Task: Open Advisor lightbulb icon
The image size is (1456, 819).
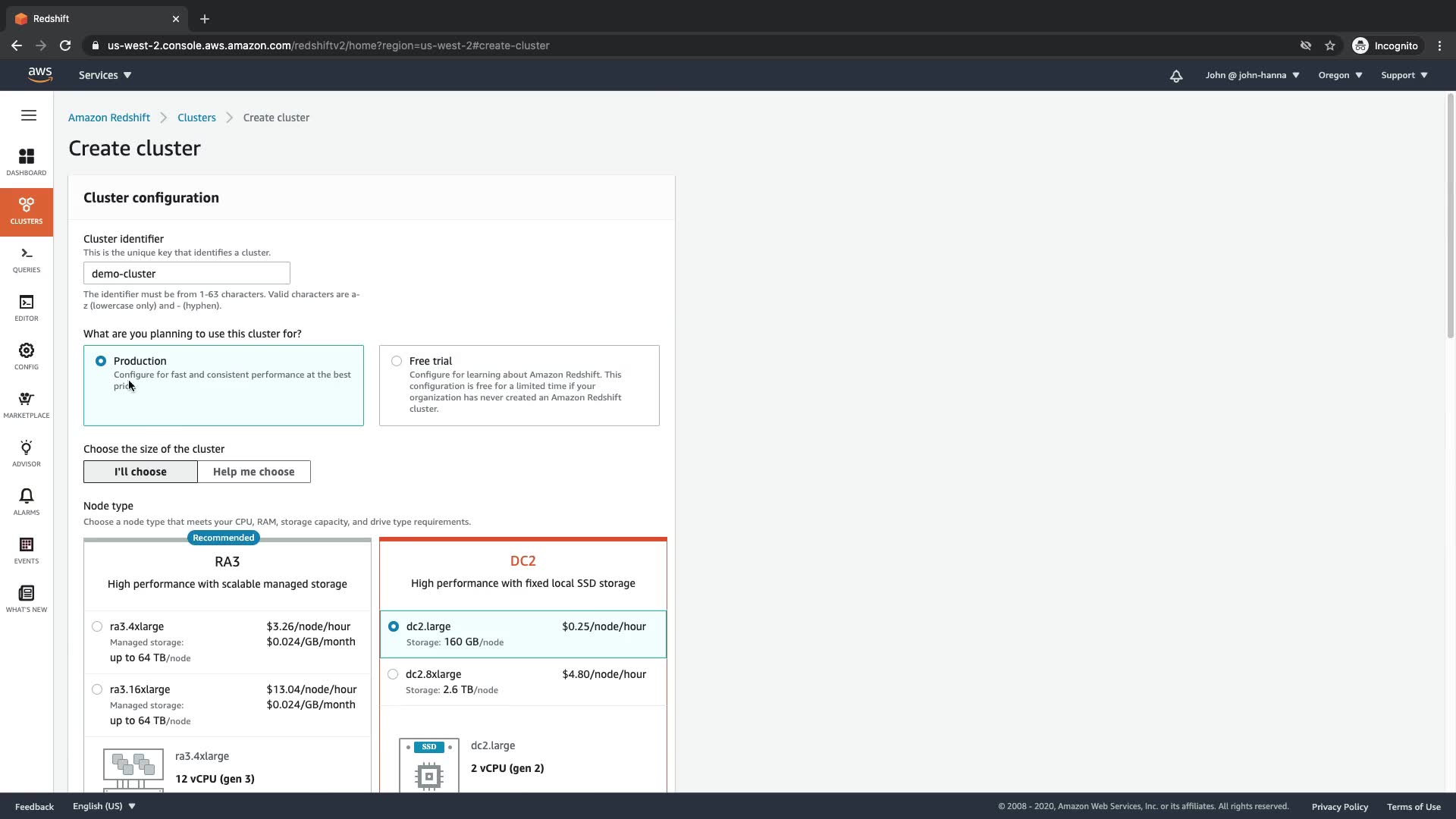Action: 27,453
